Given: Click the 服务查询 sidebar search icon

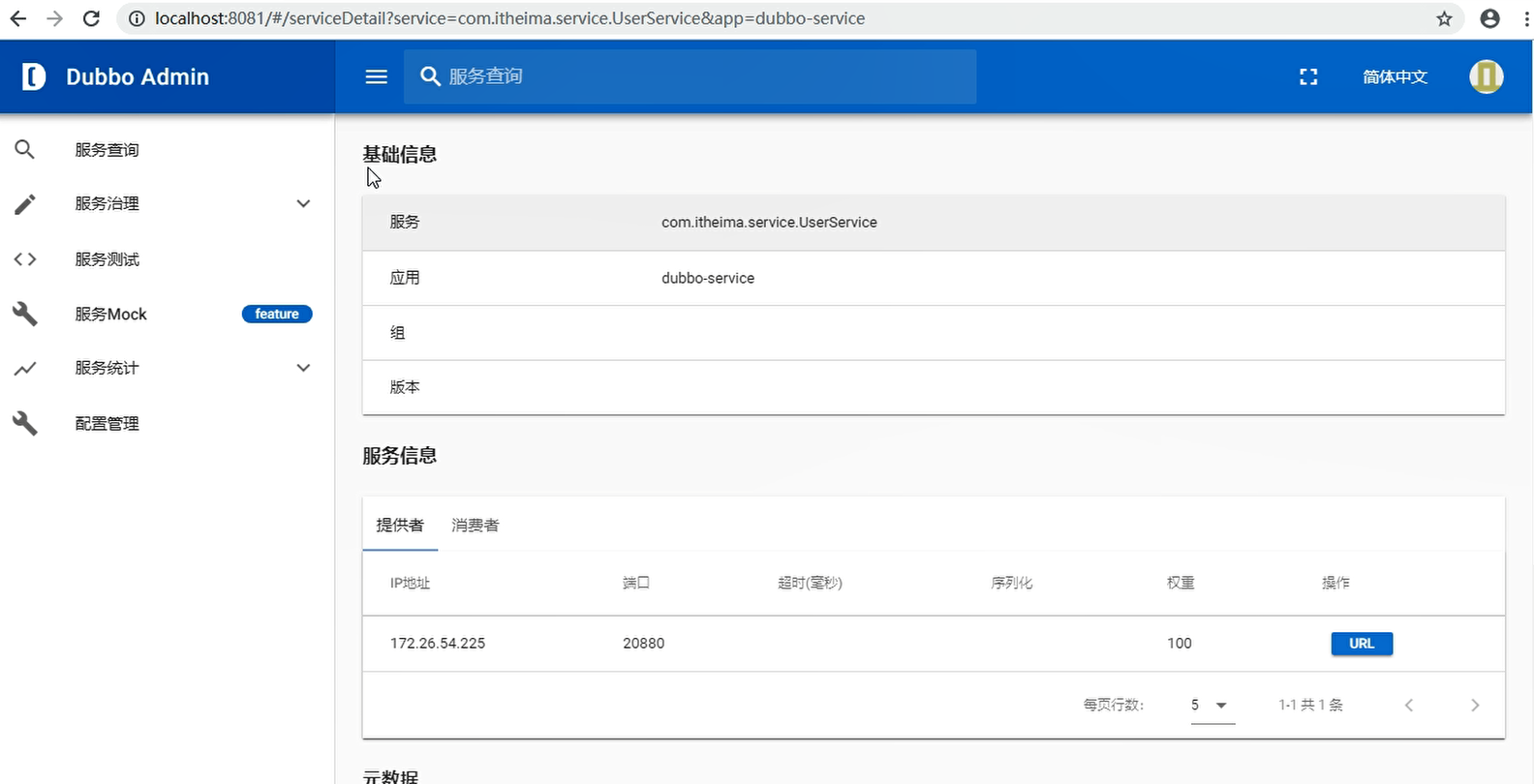Looking at the screenshot, I should (x=25, y=149).
